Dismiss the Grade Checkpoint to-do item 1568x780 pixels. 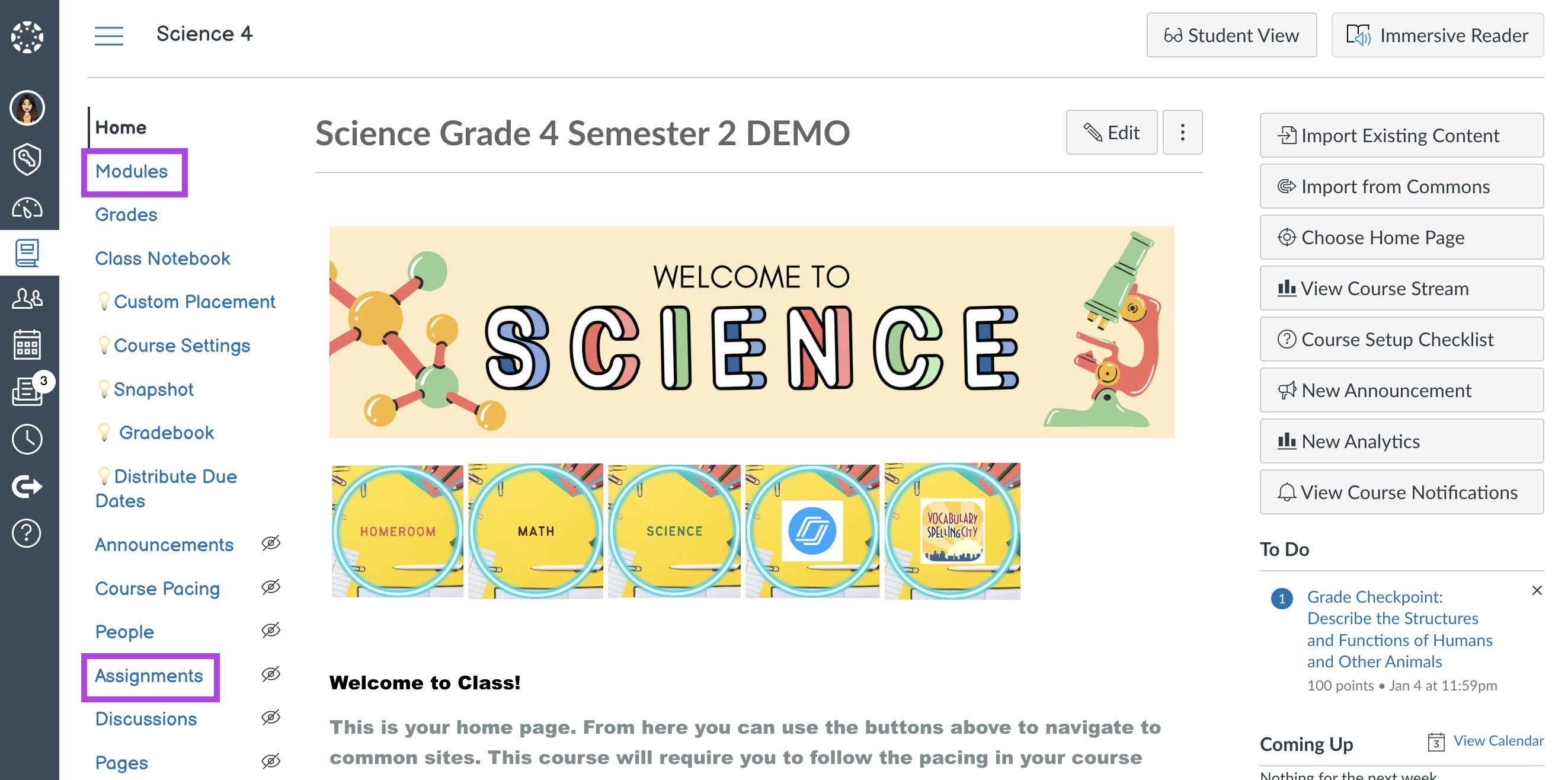click(x=1537, y=590)
